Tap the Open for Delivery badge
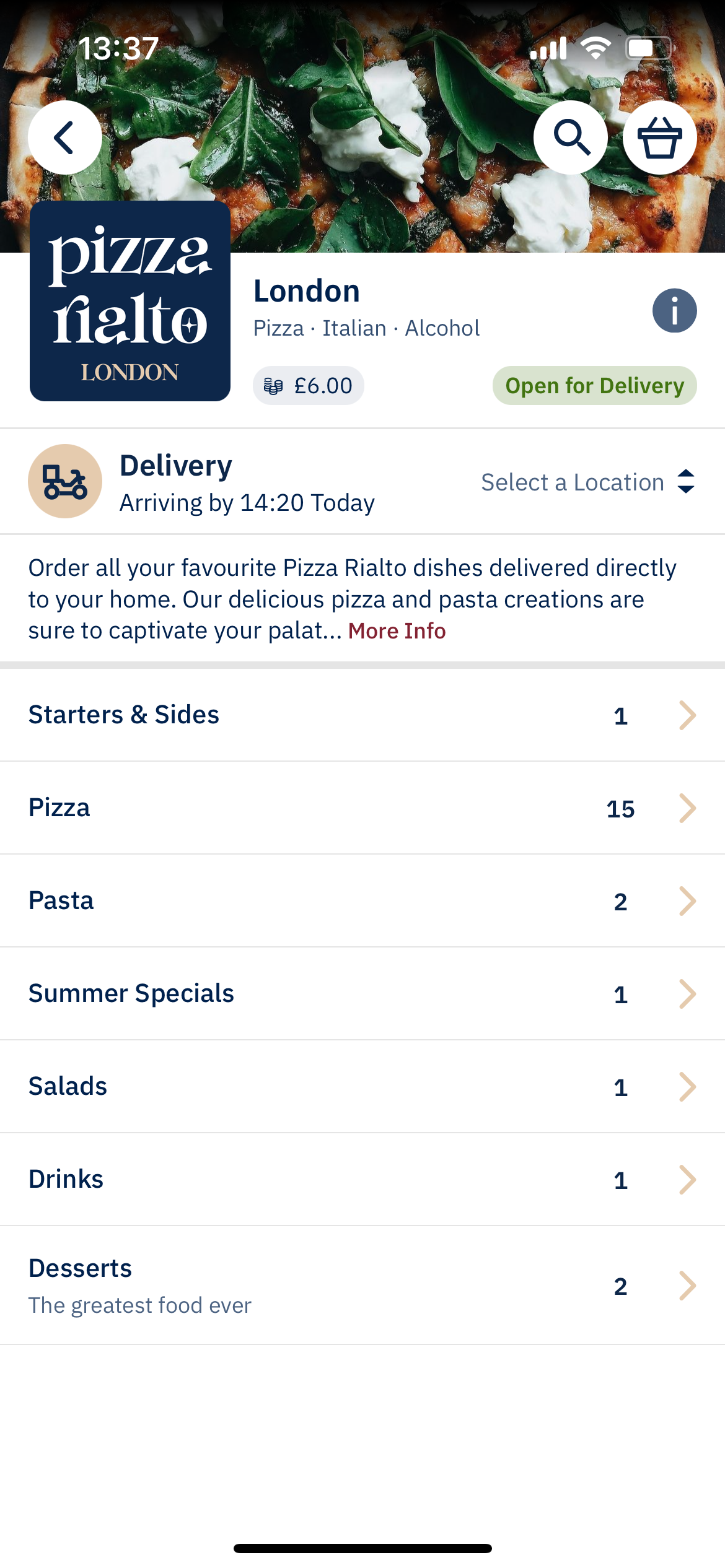 [594, 386]
